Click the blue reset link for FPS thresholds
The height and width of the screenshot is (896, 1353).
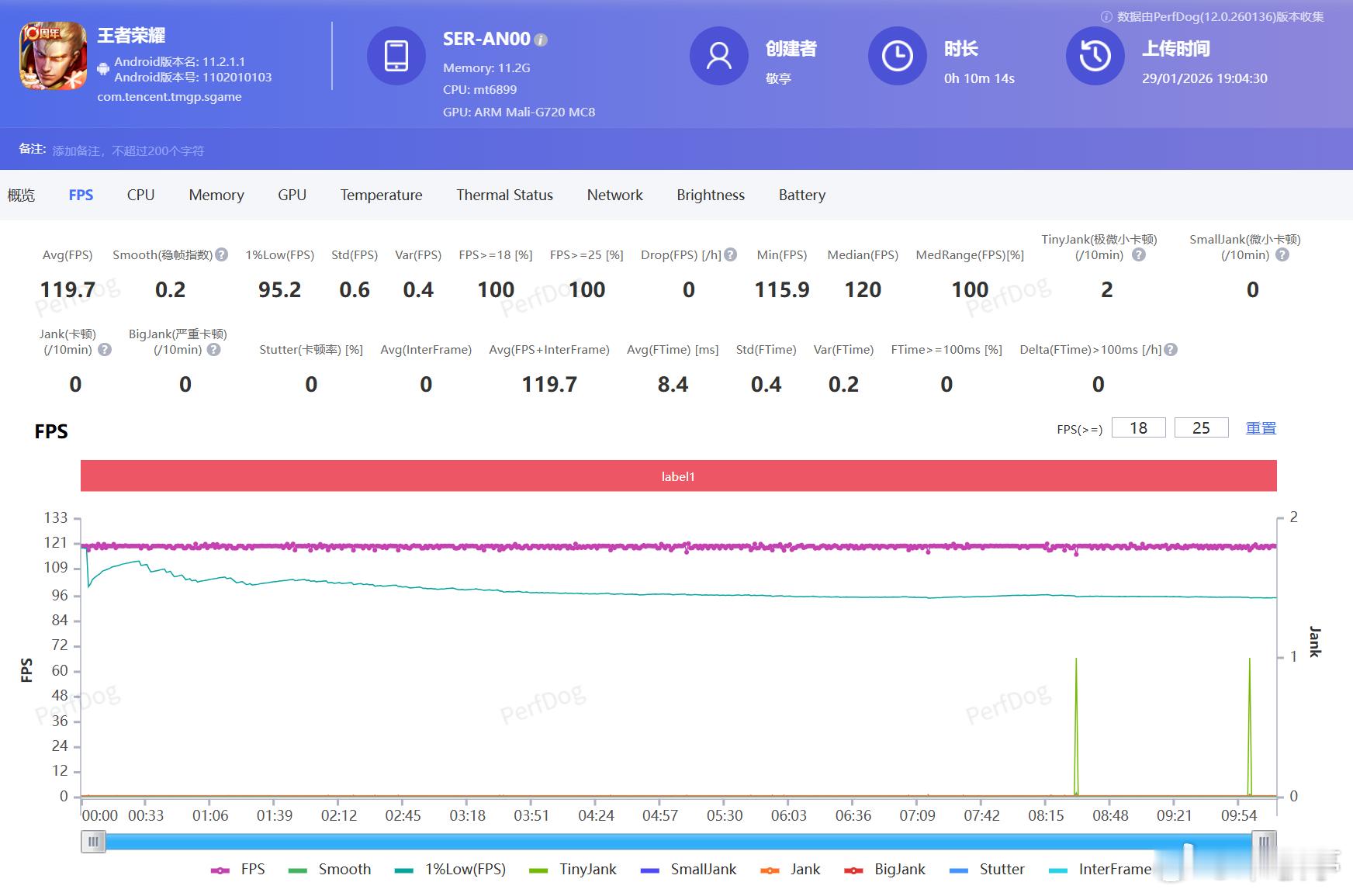point(1261,428)
